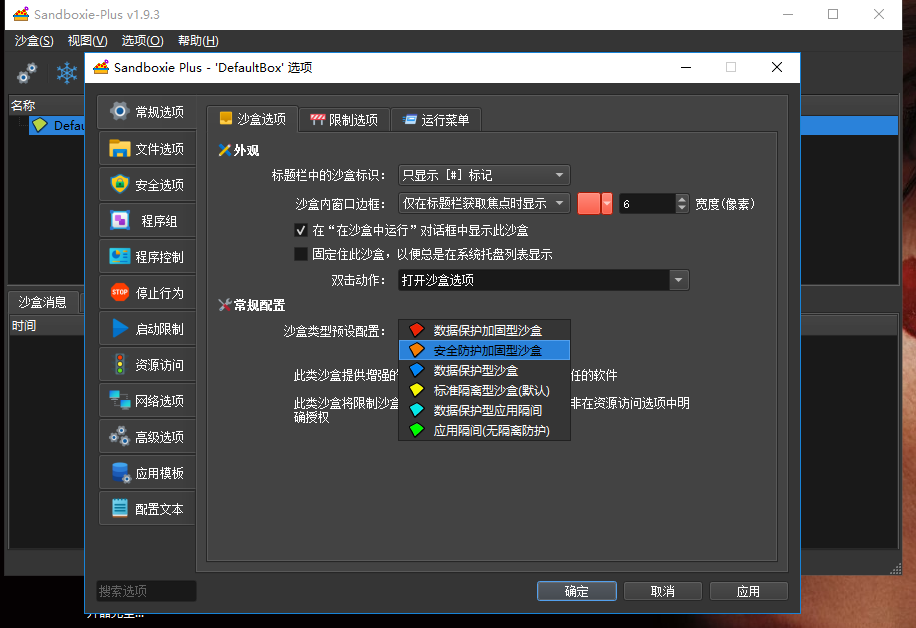
Task: Enable 固定住此沙盒 tray list checkbox
Action: (x=301, y=254)
